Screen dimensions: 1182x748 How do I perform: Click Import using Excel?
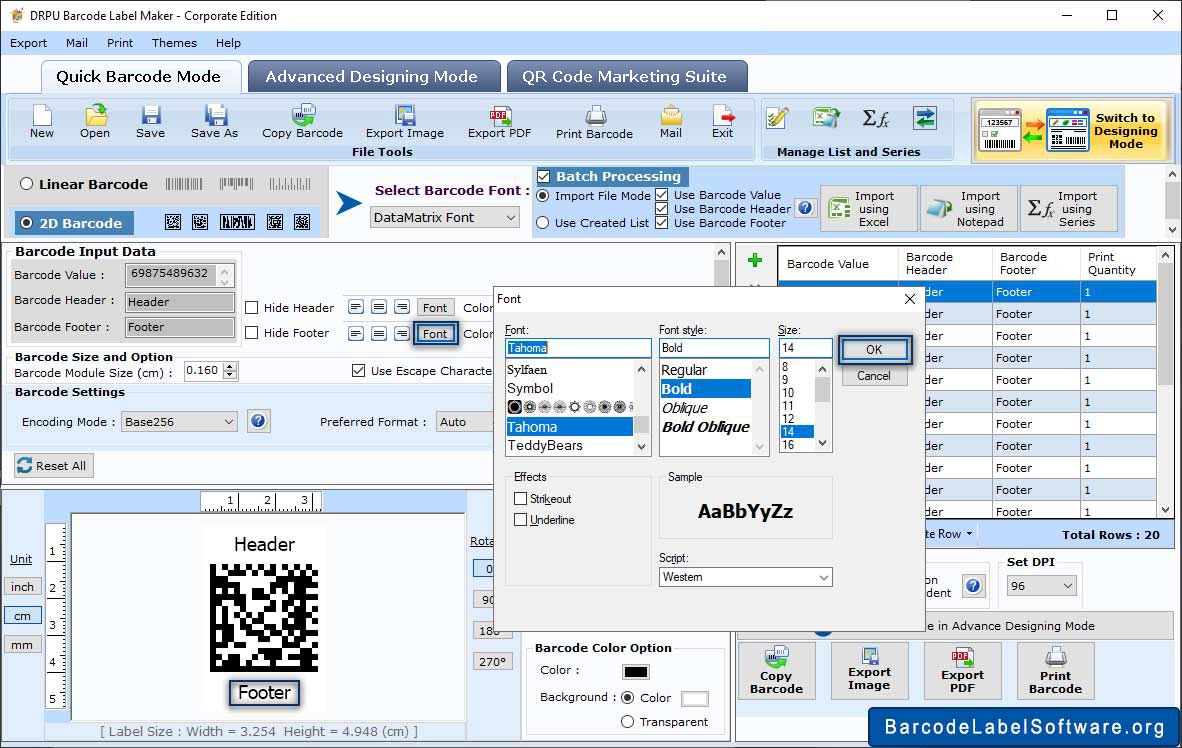point(868,208)
